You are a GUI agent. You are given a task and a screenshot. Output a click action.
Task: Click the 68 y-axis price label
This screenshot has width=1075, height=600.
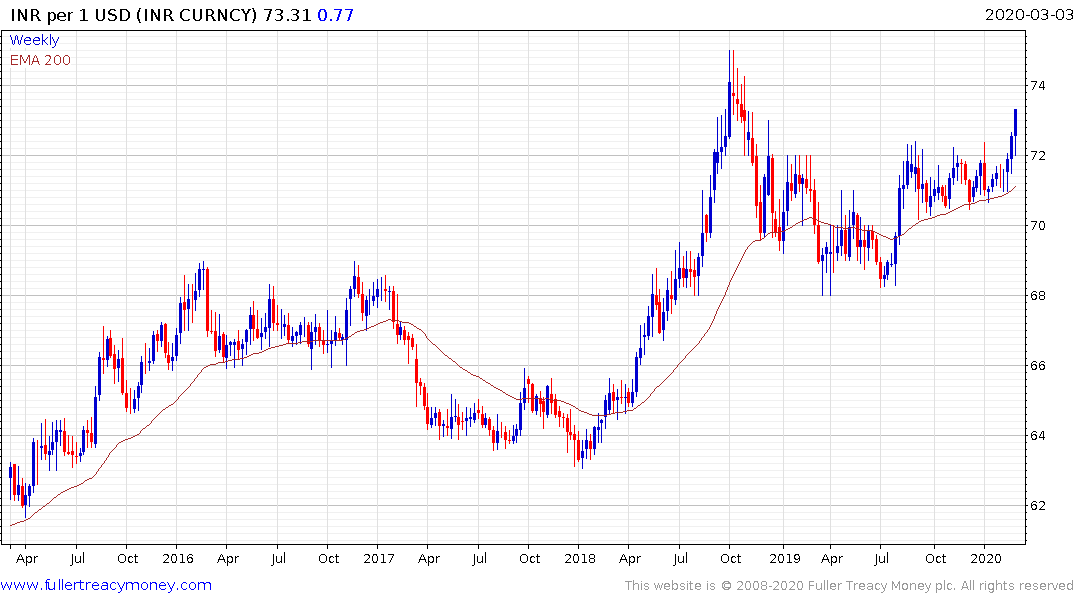[1037, 296]
